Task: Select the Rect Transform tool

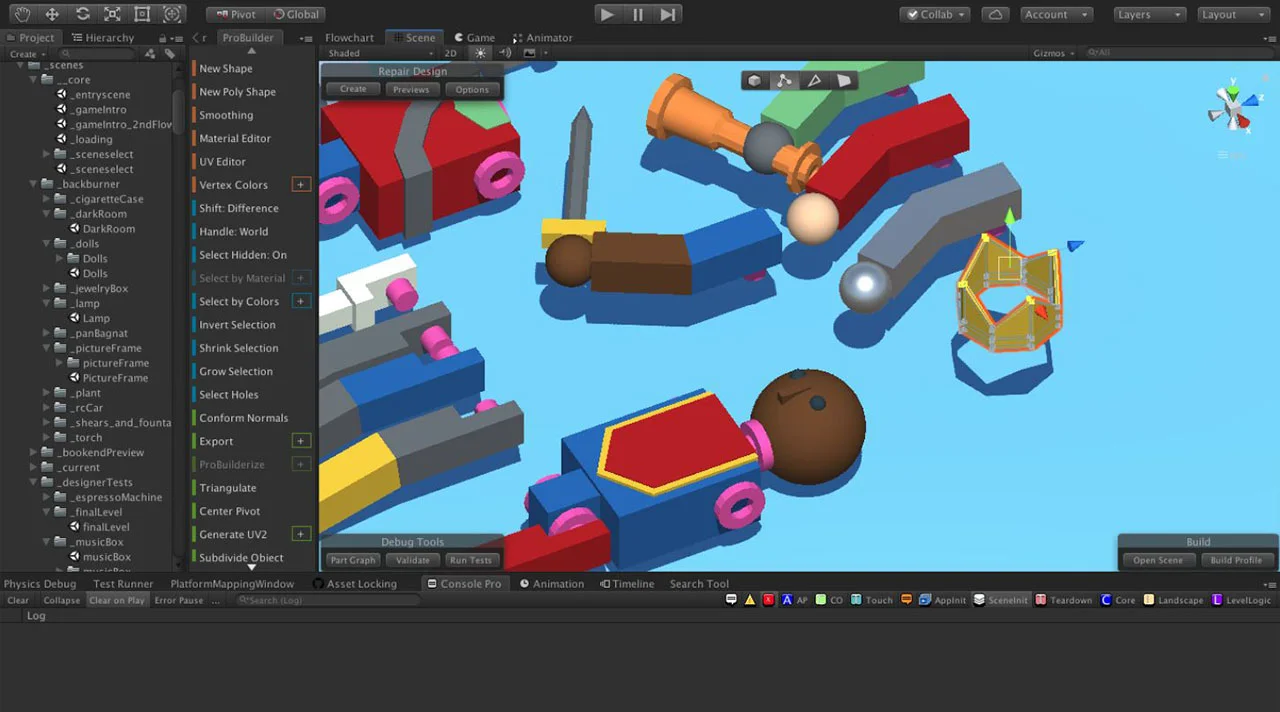Action: click(x=142, y=14)
